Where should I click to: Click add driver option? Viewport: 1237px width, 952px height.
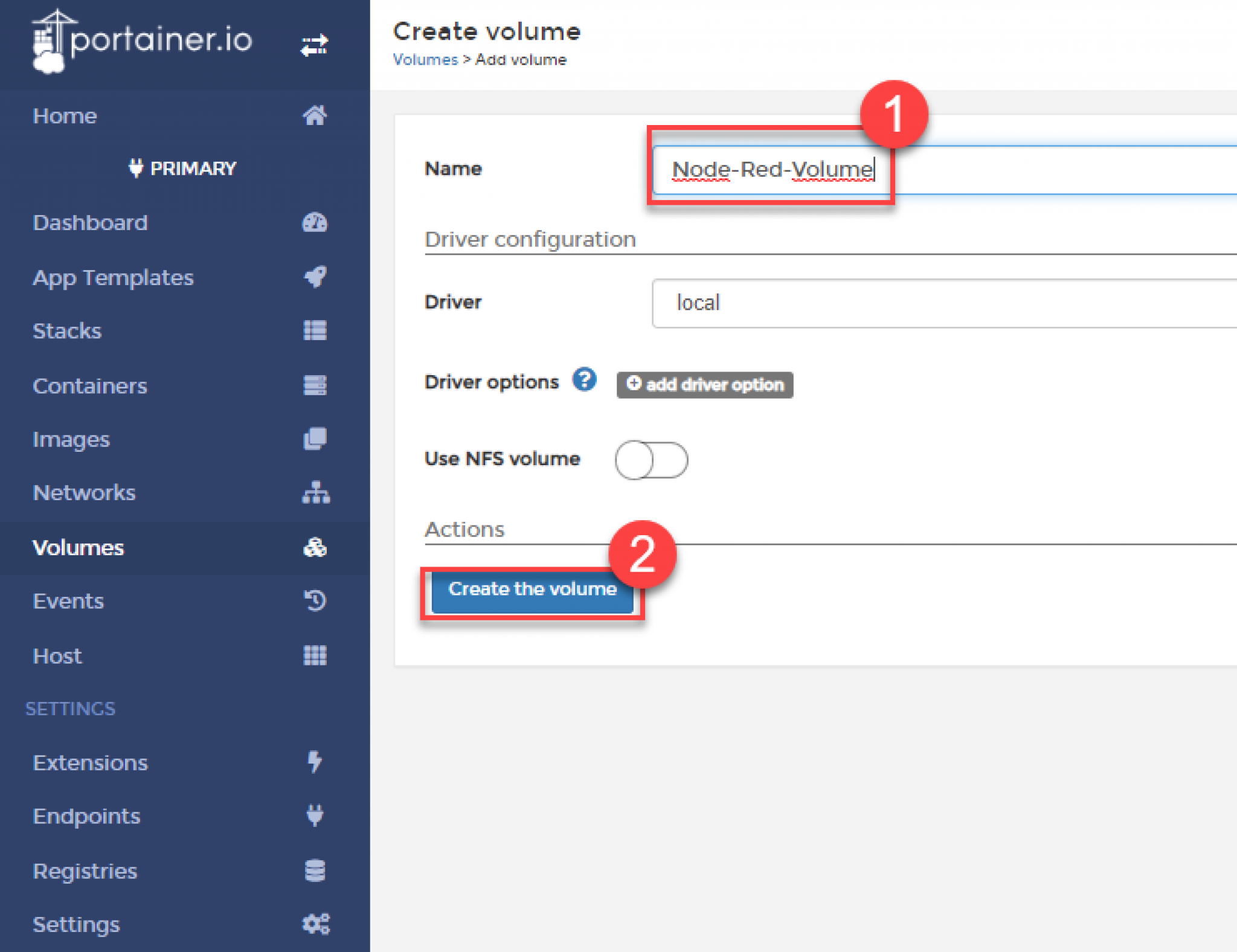[x=704, y=385]
